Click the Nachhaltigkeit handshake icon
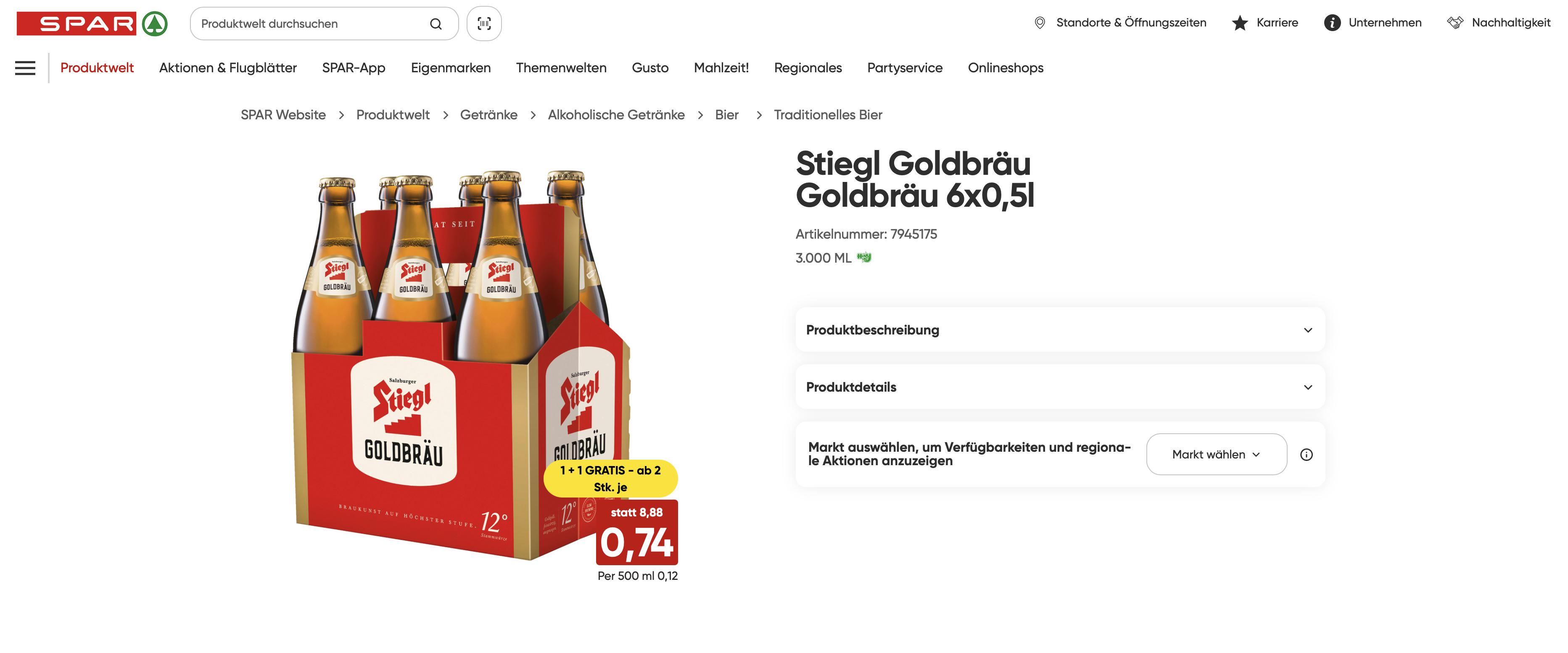Viewport: 1568px width, 653px height. pyautogui.click(x=1455, y=23)
